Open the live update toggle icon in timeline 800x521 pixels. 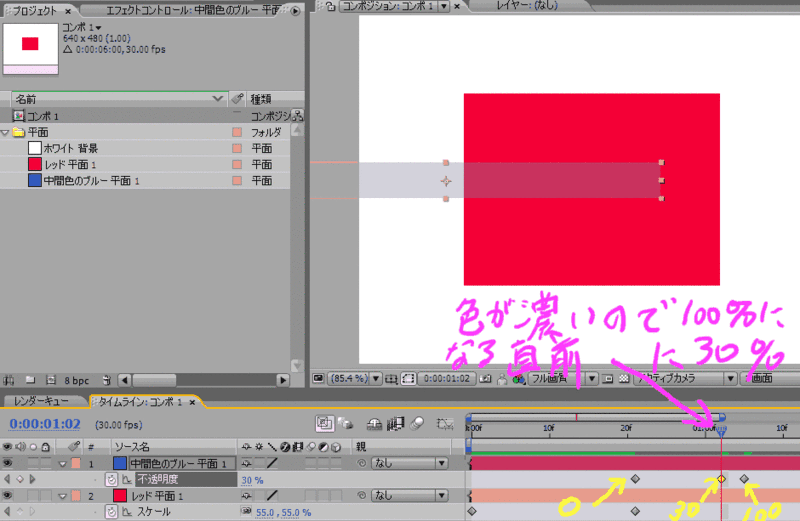tap(324, 424)
